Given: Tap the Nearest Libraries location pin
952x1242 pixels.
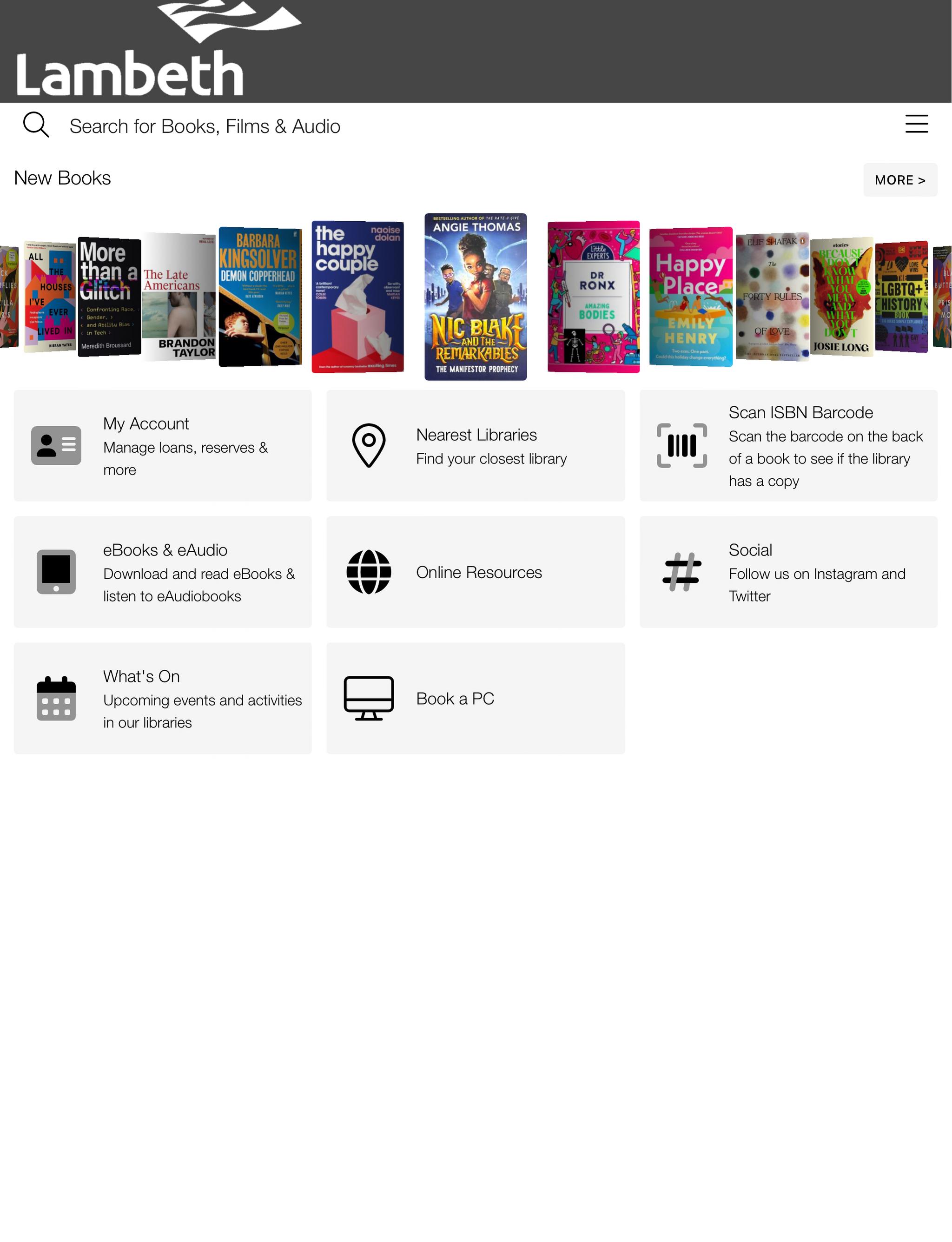Looking at the screenshot, I should tap(369, 445).
